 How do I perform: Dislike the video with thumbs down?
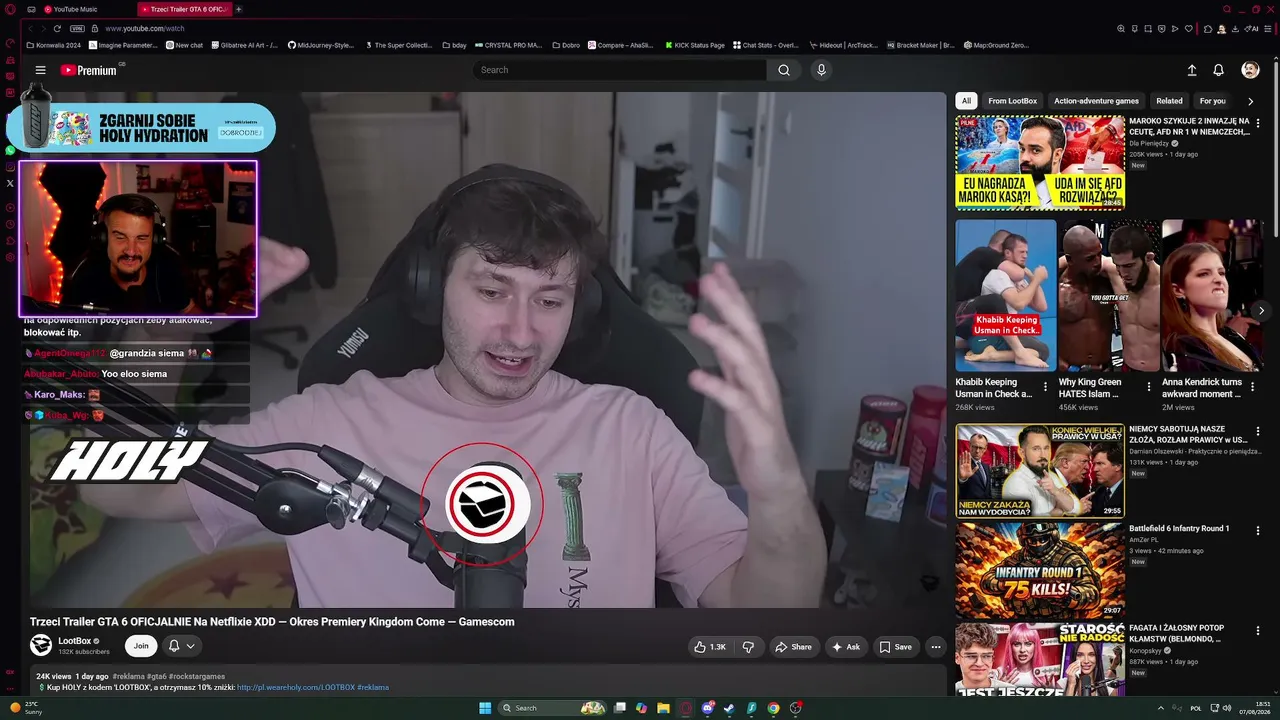coord(748,647)
